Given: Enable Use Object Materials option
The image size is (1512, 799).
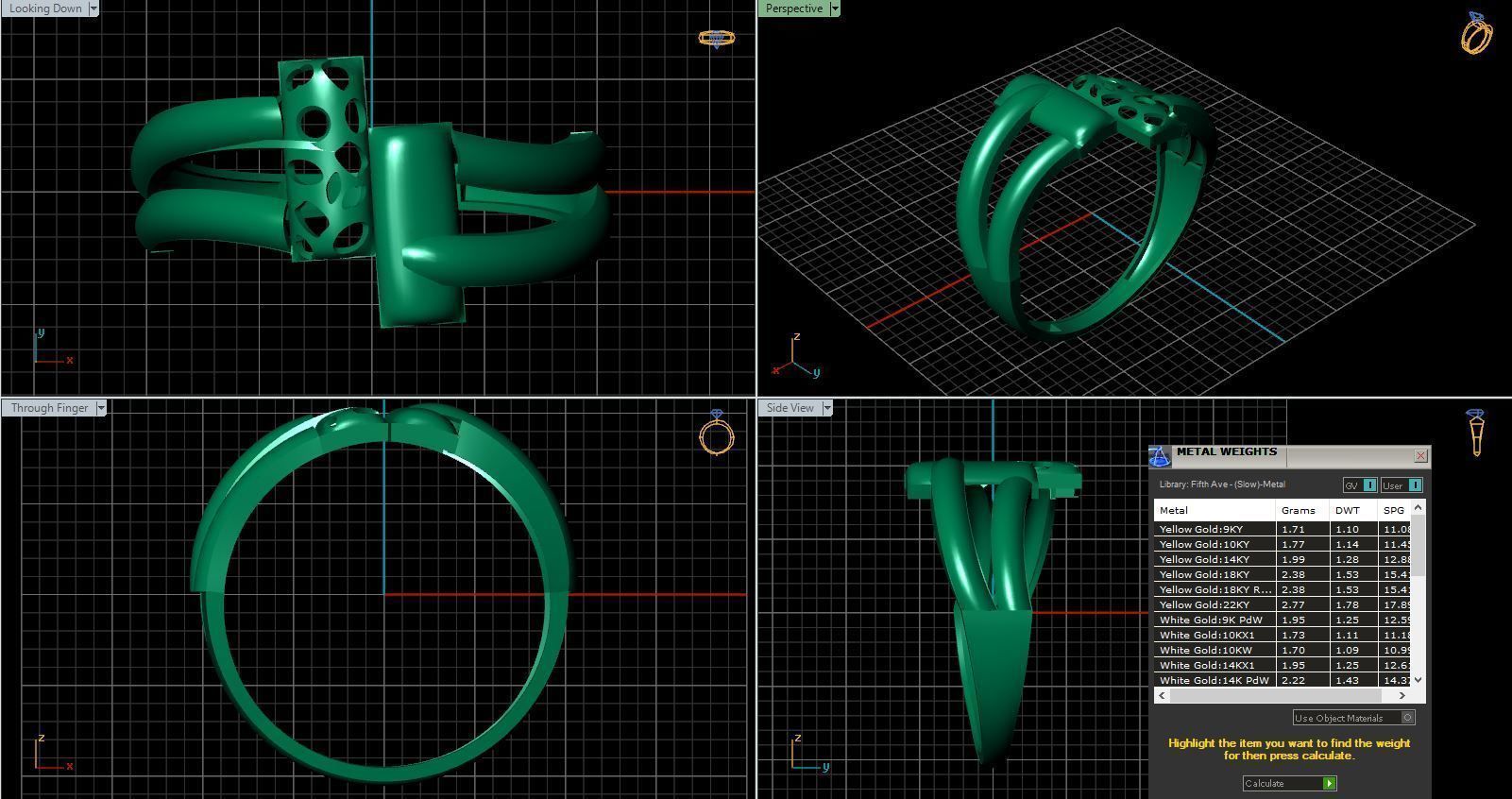Looking at the screenshot, I should click(x=1353, y=718).
